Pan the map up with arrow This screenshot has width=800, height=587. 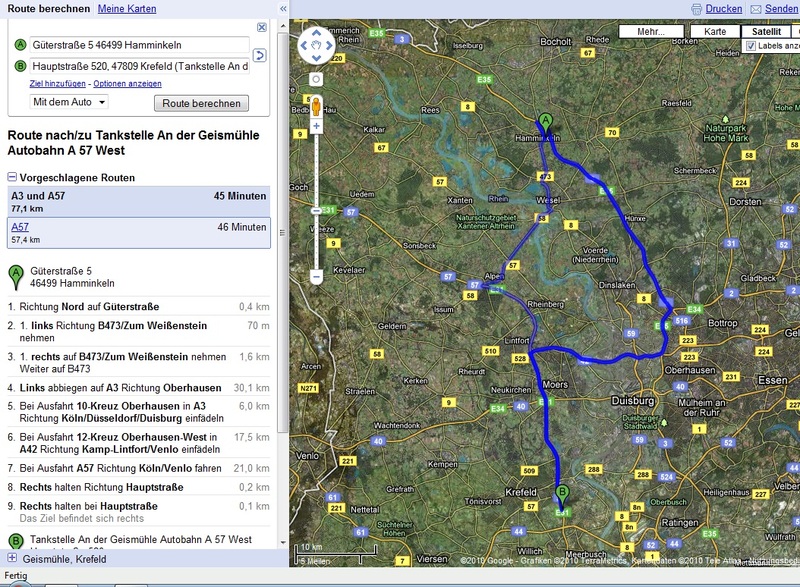[x=316, y=34]
